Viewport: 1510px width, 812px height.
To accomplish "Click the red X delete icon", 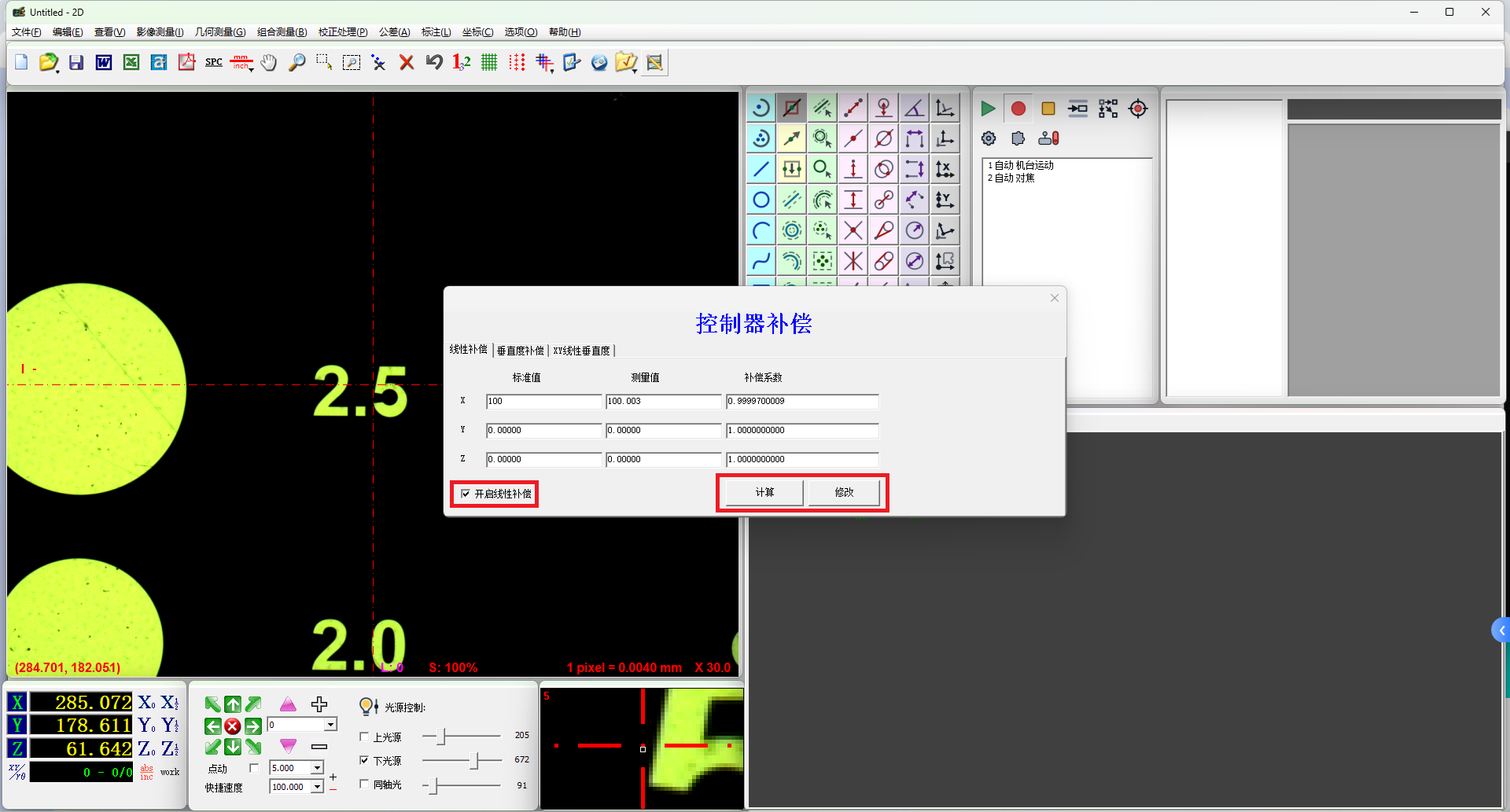I will (407, 62).
